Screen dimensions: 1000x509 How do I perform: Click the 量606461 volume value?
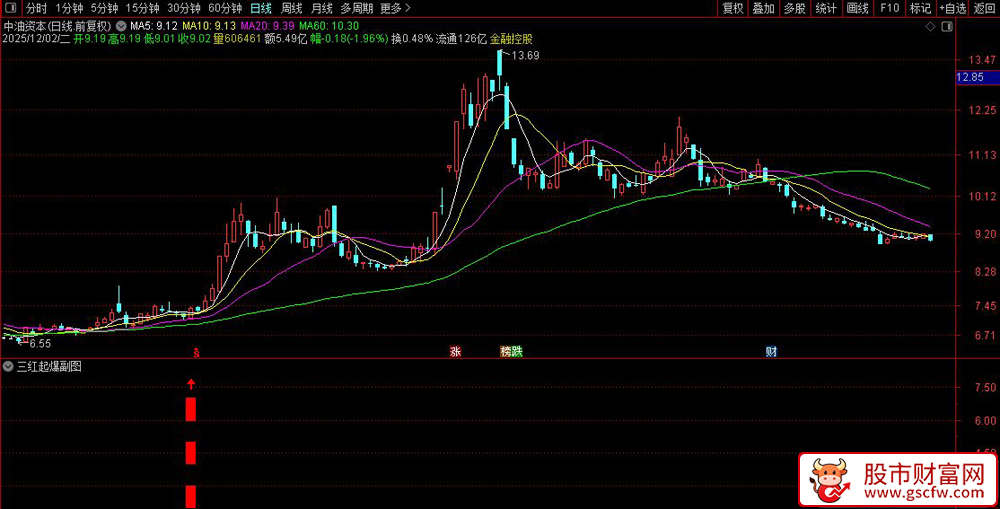coord(237,38)
